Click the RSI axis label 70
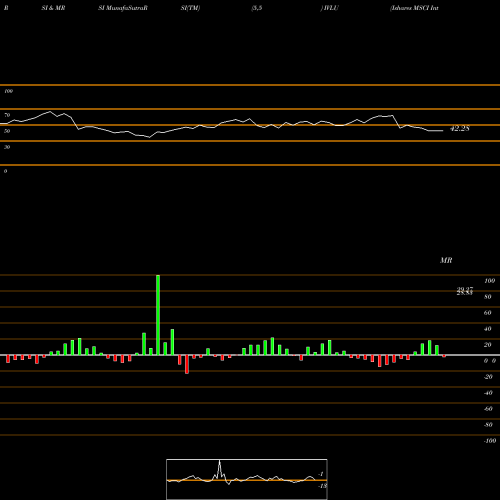500x500 pixels. coord(7,115)
